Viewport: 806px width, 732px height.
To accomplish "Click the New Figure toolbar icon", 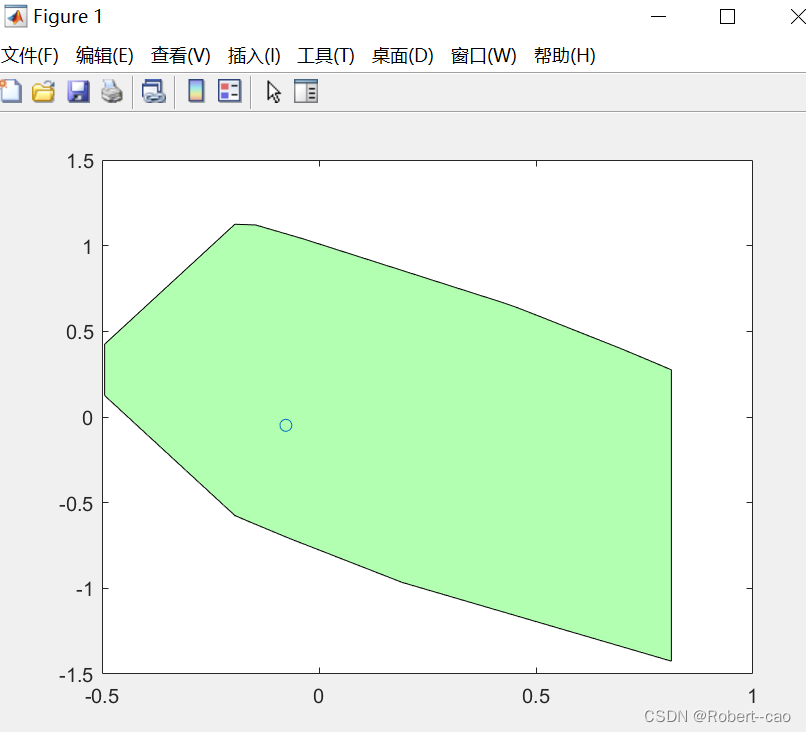I will pos(11,92).
